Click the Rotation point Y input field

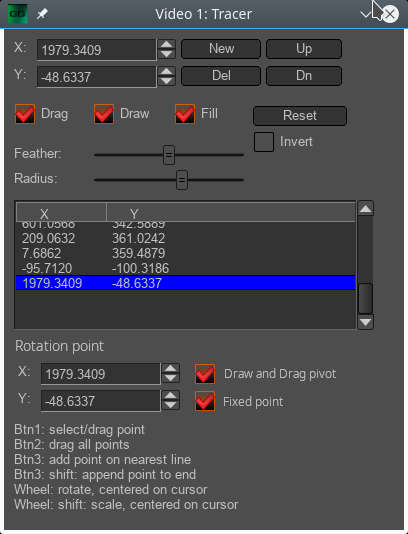point(100,401)
